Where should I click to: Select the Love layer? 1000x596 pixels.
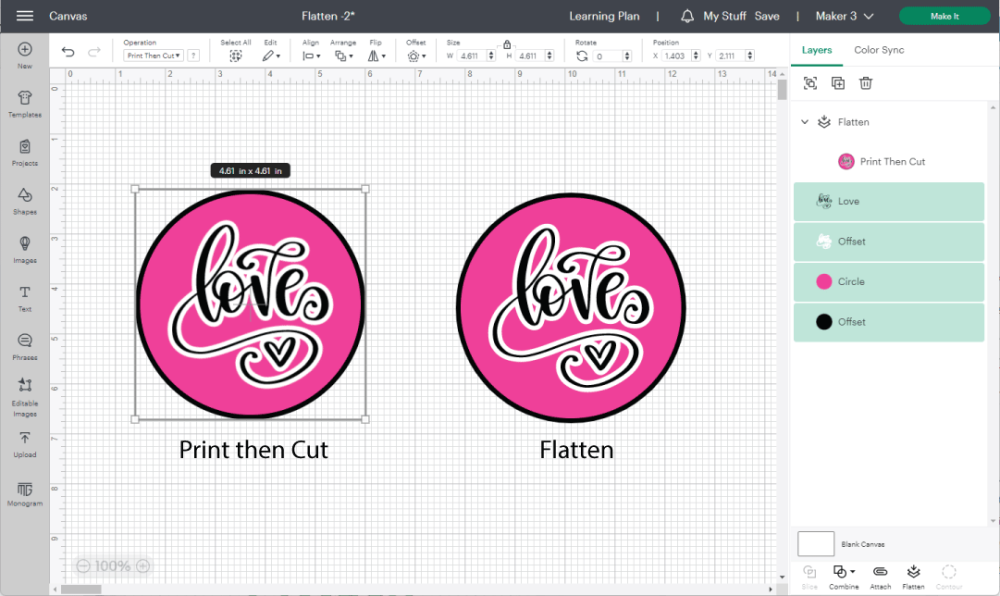coord(889,201)
